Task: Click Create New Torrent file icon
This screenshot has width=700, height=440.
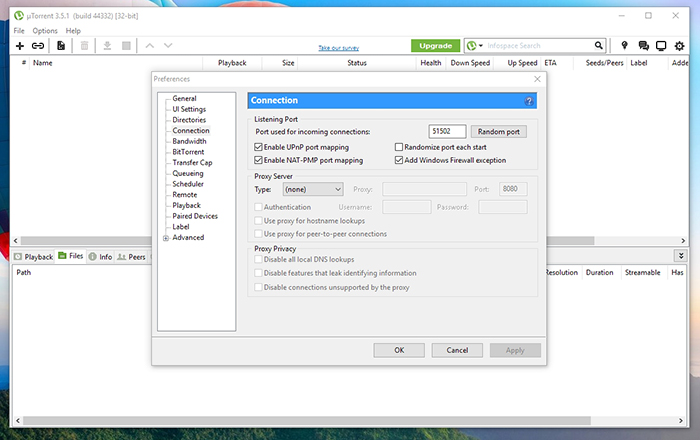Action: coord(61,46)
